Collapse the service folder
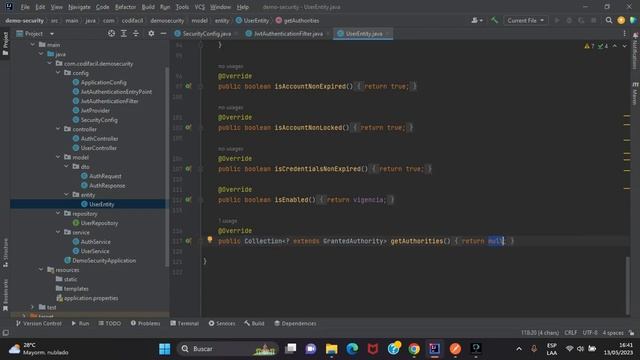 [x=58, y=232]
